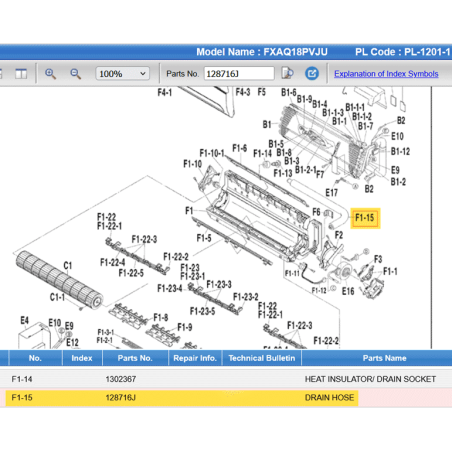Image resolution: width=452 pixels, height=452 pixels.
Task: Click the F1-23-2 diagram label
Action: coord(246,297)
